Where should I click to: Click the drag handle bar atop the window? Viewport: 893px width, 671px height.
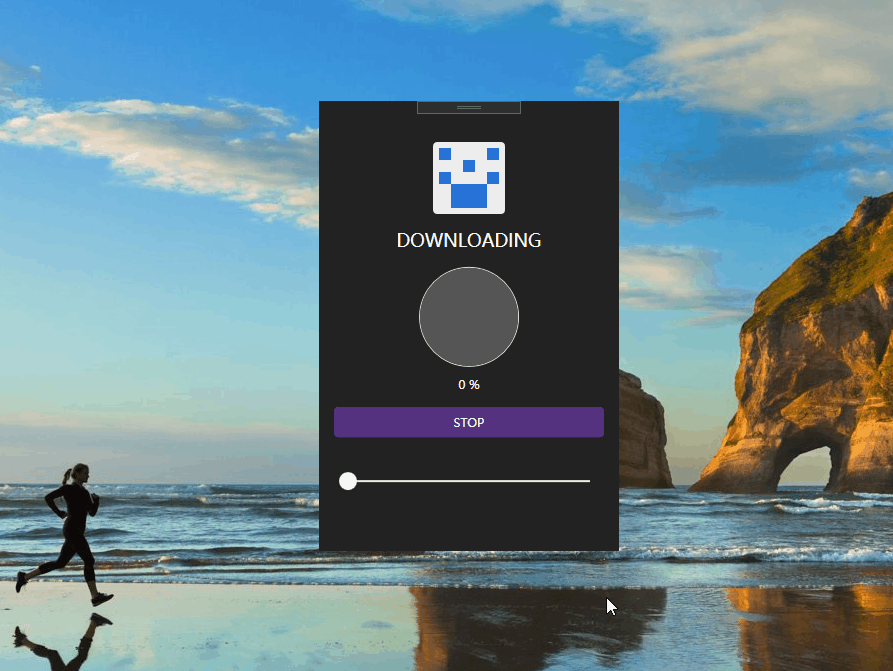click(x=469, y=107)
